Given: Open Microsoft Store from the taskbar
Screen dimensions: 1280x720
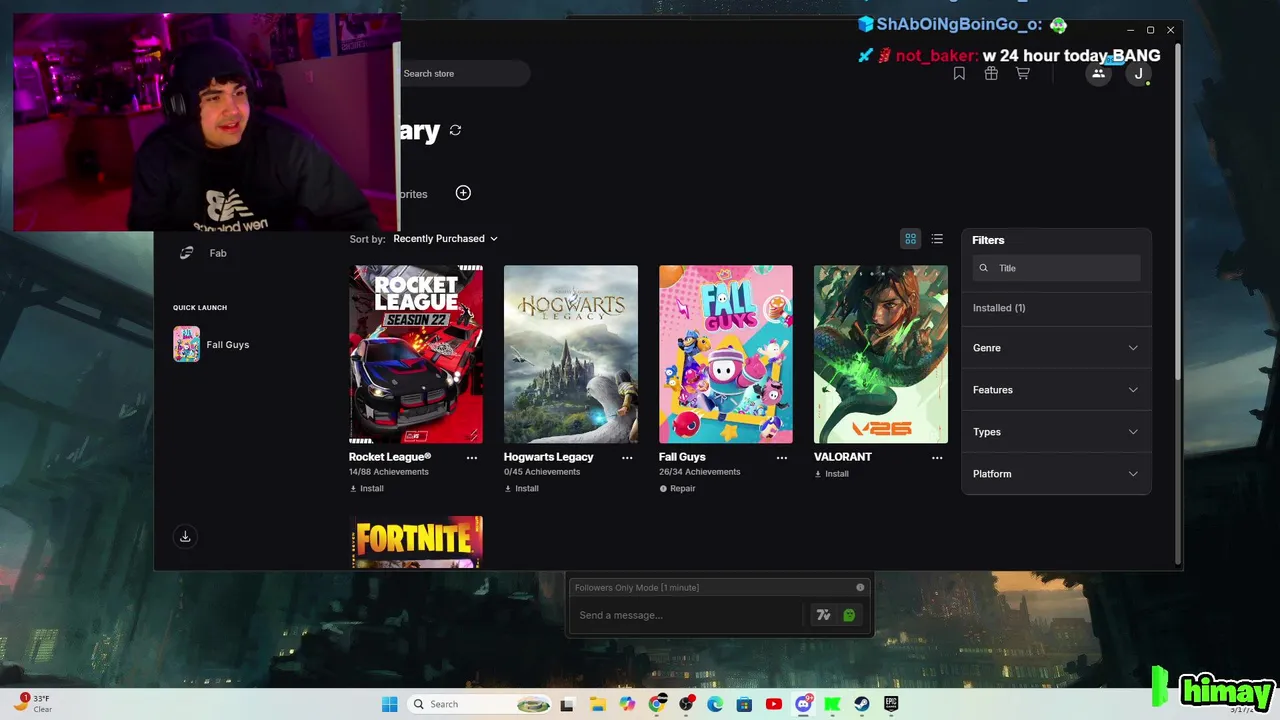Looking at the screenshot, I should 744,704.
